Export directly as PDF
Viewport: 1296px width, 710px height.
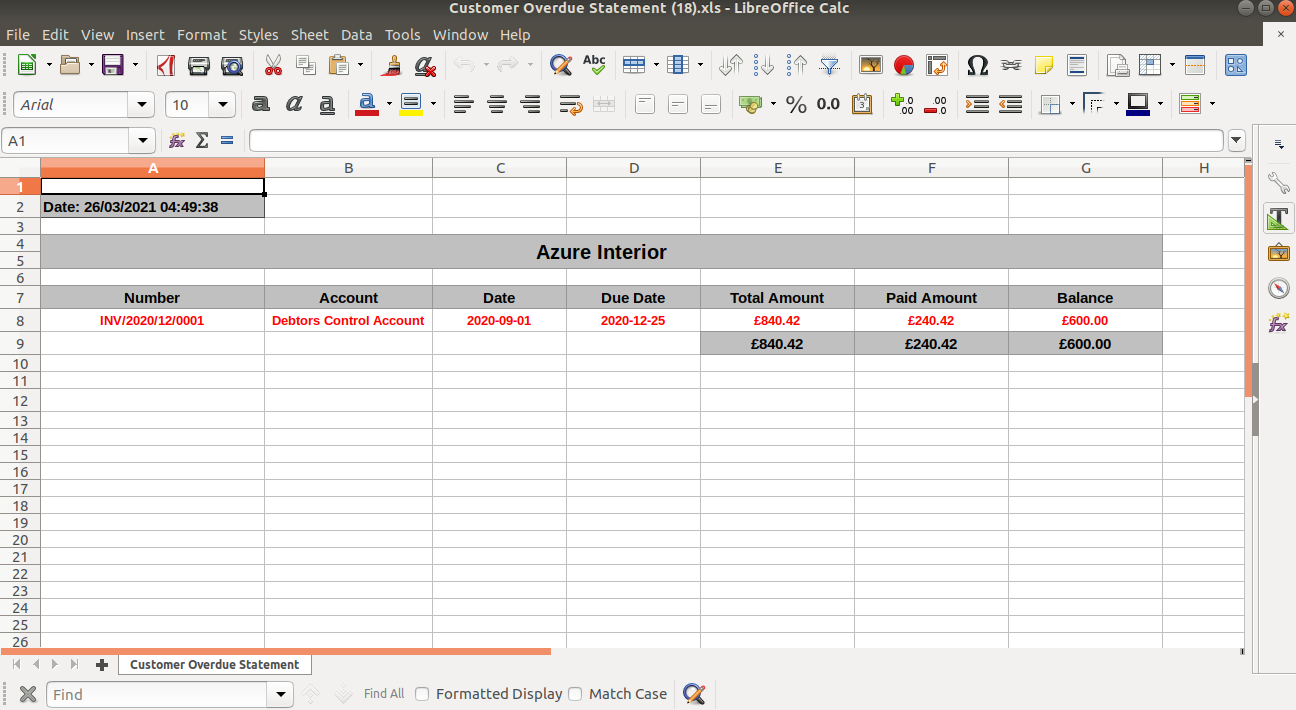coord(165,66)
